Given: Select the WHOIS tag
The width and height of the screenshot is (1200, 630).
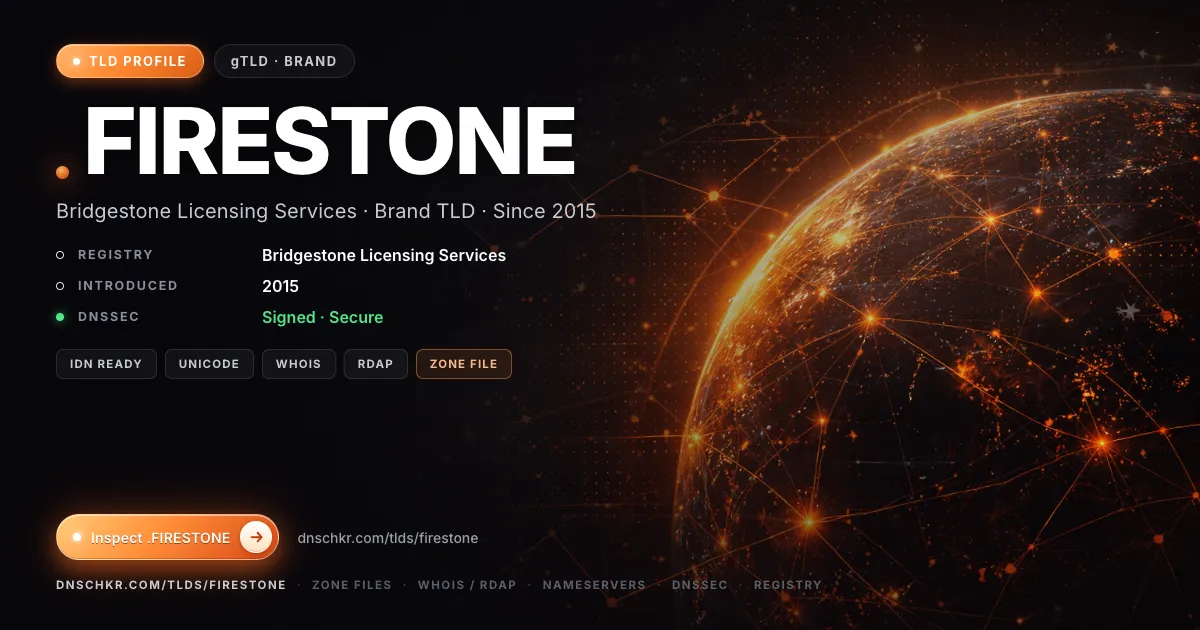Looking at the screenshot, I should click(x=298, y=364).
